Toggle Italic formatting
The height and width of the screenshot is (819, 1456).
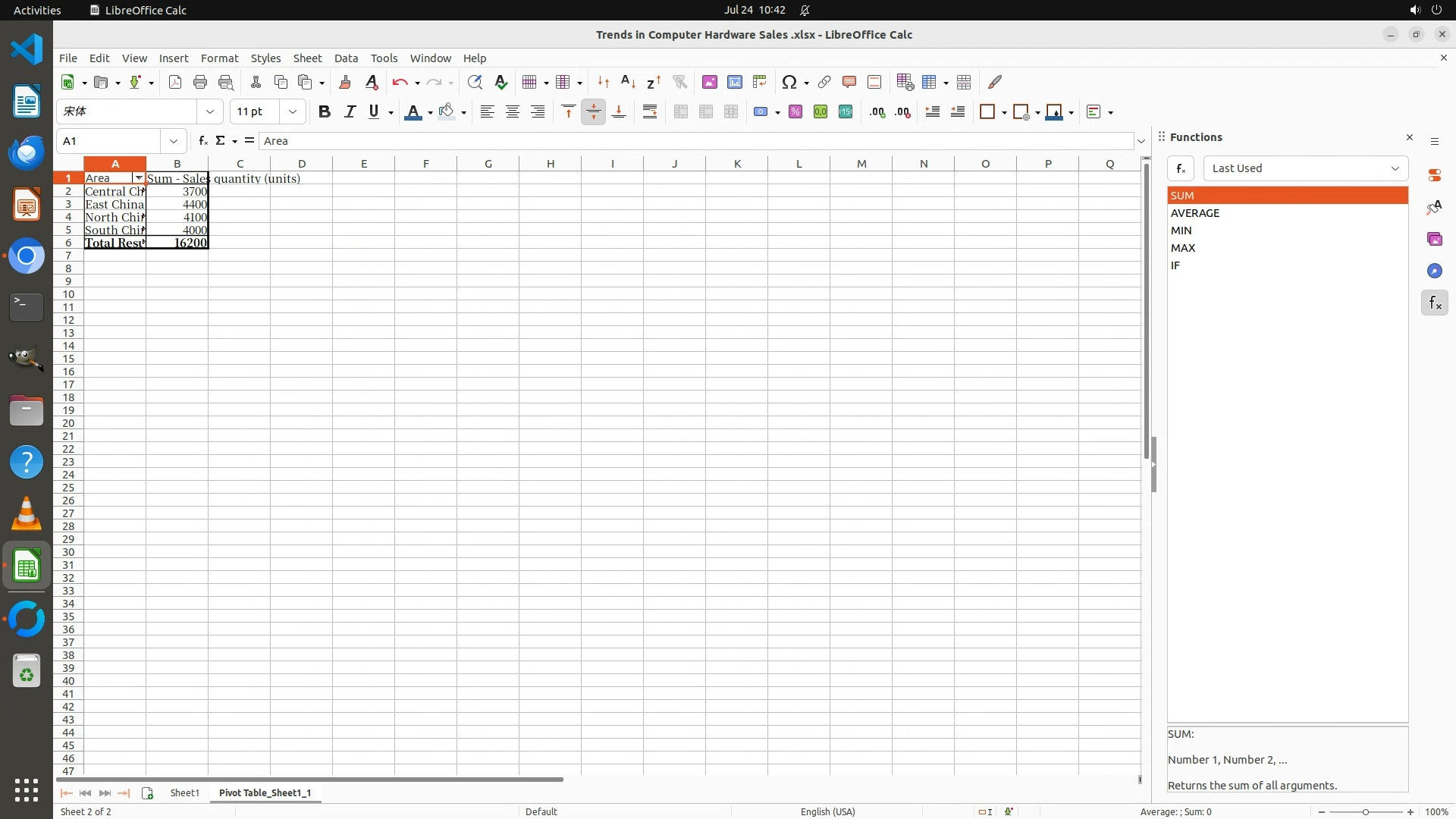tap(350, 111)
